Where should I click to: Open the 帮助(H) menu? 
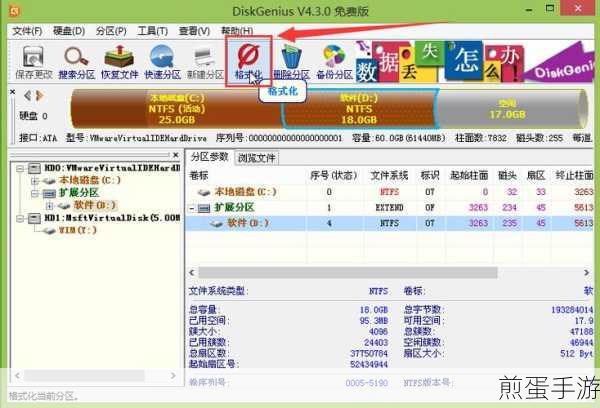click(237, 31)
